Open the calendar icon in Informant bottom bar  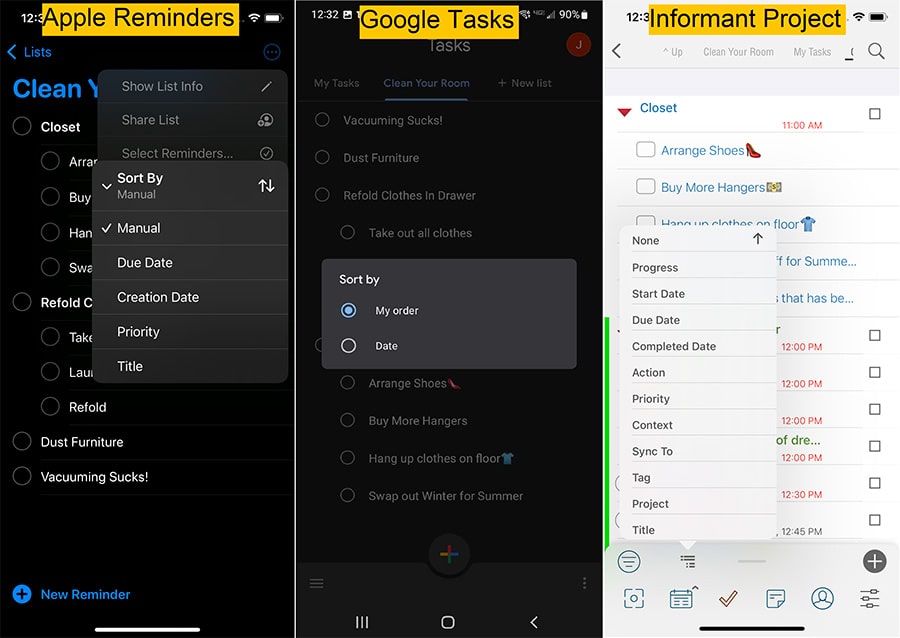[682, 598]
